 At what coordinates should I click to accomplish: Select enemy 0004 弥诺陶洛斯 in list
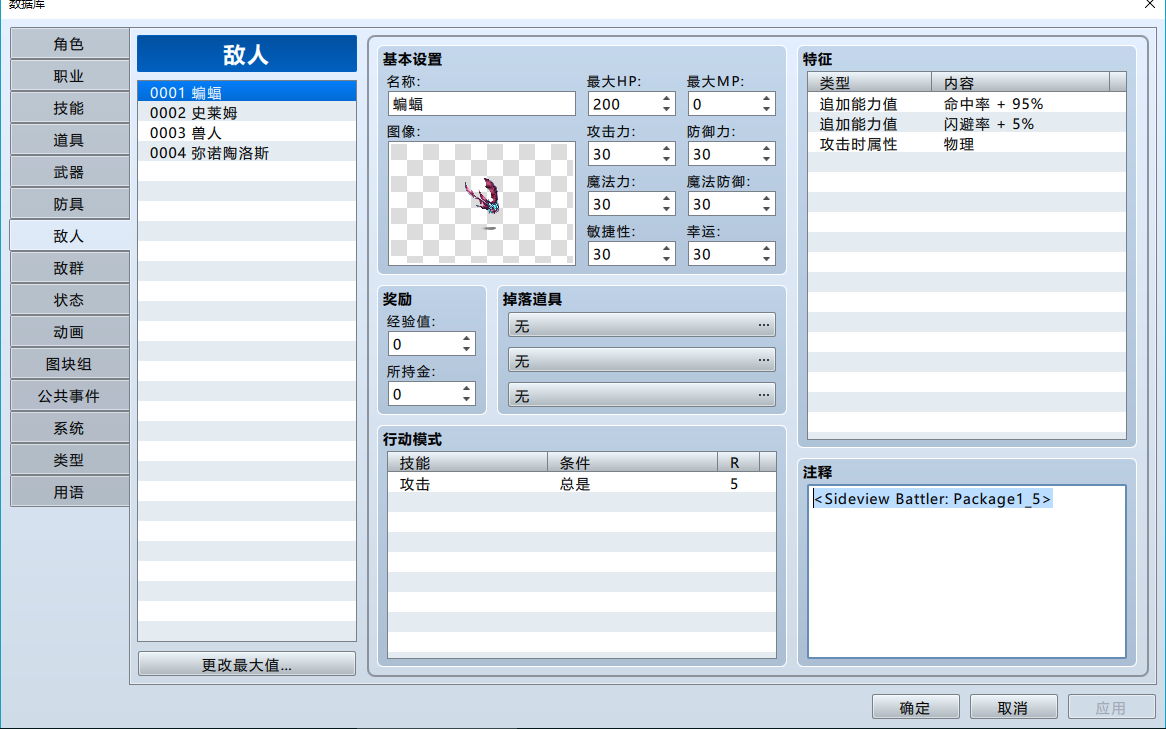click(247, 153)
